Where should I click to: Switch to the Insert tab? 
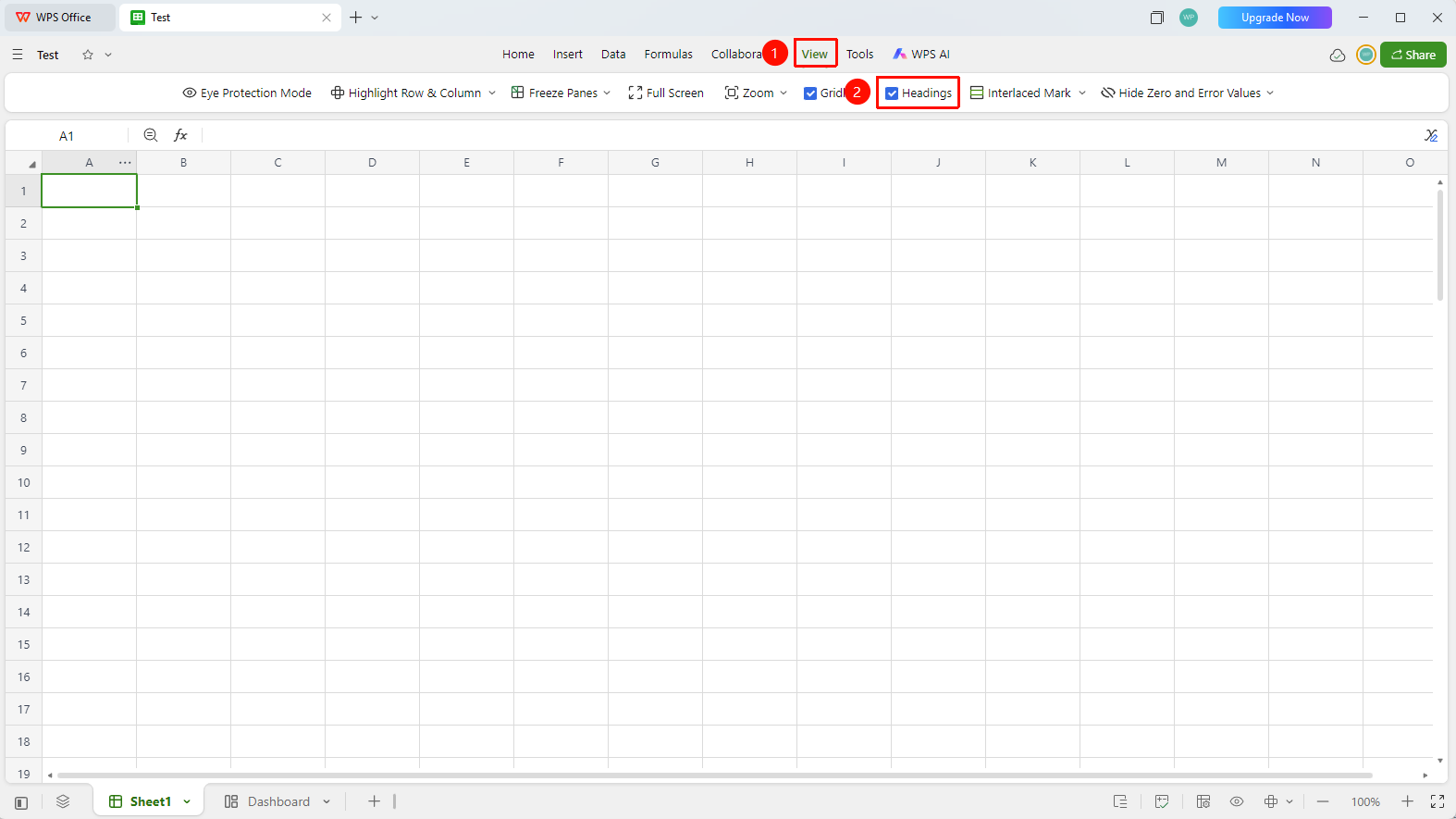568,55
